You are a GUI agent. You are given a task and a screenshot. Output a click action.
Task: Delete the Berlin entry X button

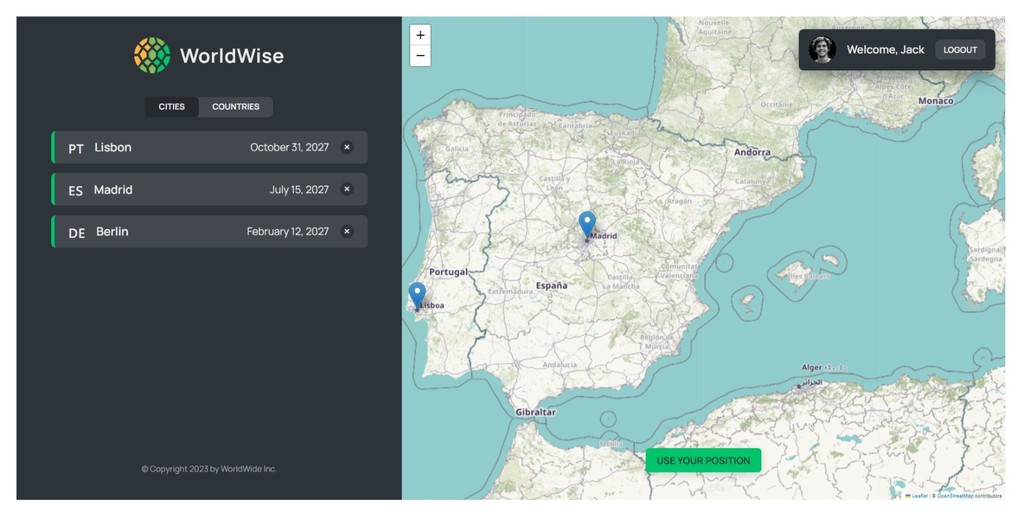(347, 231)
